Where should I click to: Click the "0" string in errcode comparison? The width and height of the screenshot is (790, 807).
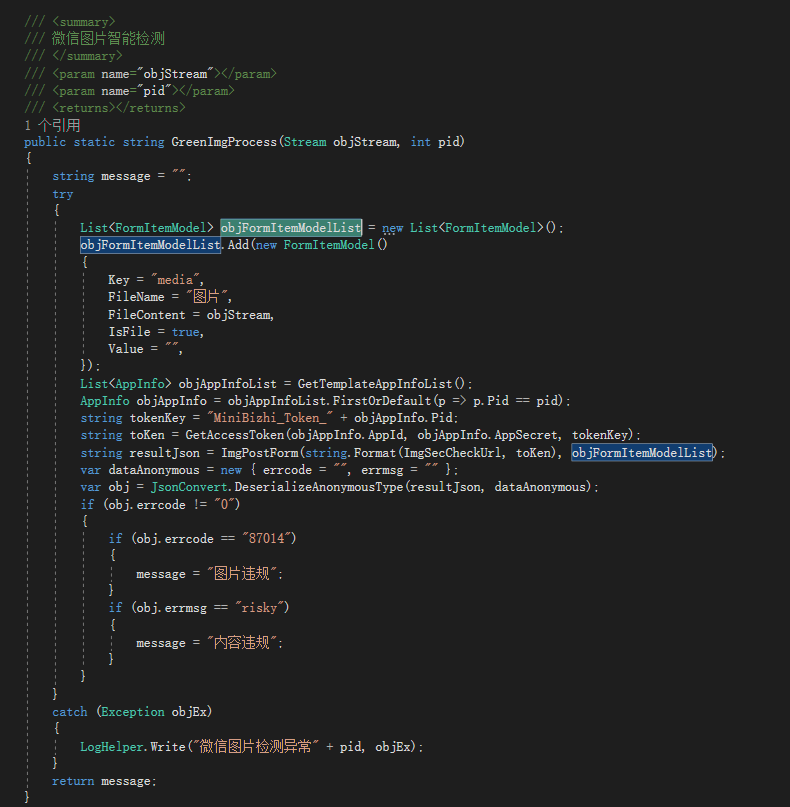click(224, 504)
